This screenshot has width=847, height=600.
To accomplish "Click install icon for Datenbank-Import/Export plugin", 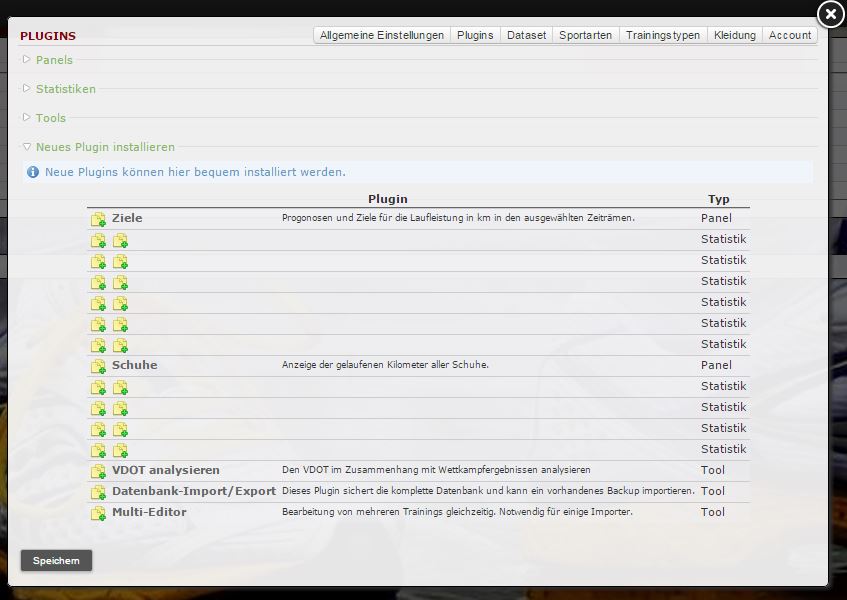I will click(x=98, y=492).
